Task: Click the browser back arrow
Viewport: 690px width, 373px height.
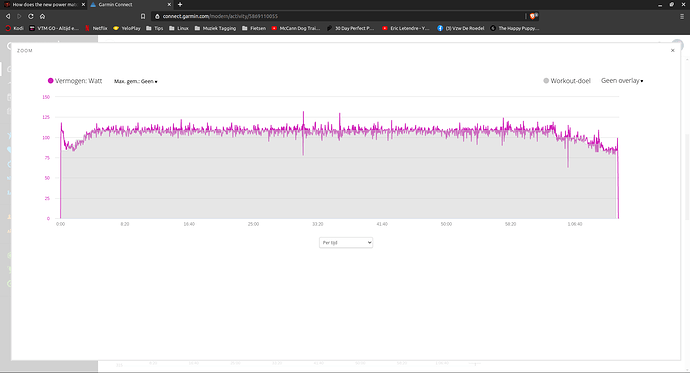Action: (x=7, y=16)
